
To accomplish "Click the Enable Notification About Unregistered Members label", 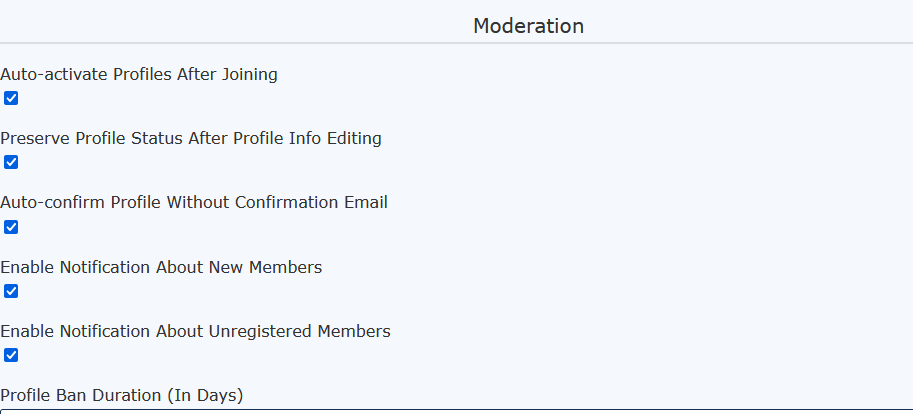I will [x=195, y=331].
